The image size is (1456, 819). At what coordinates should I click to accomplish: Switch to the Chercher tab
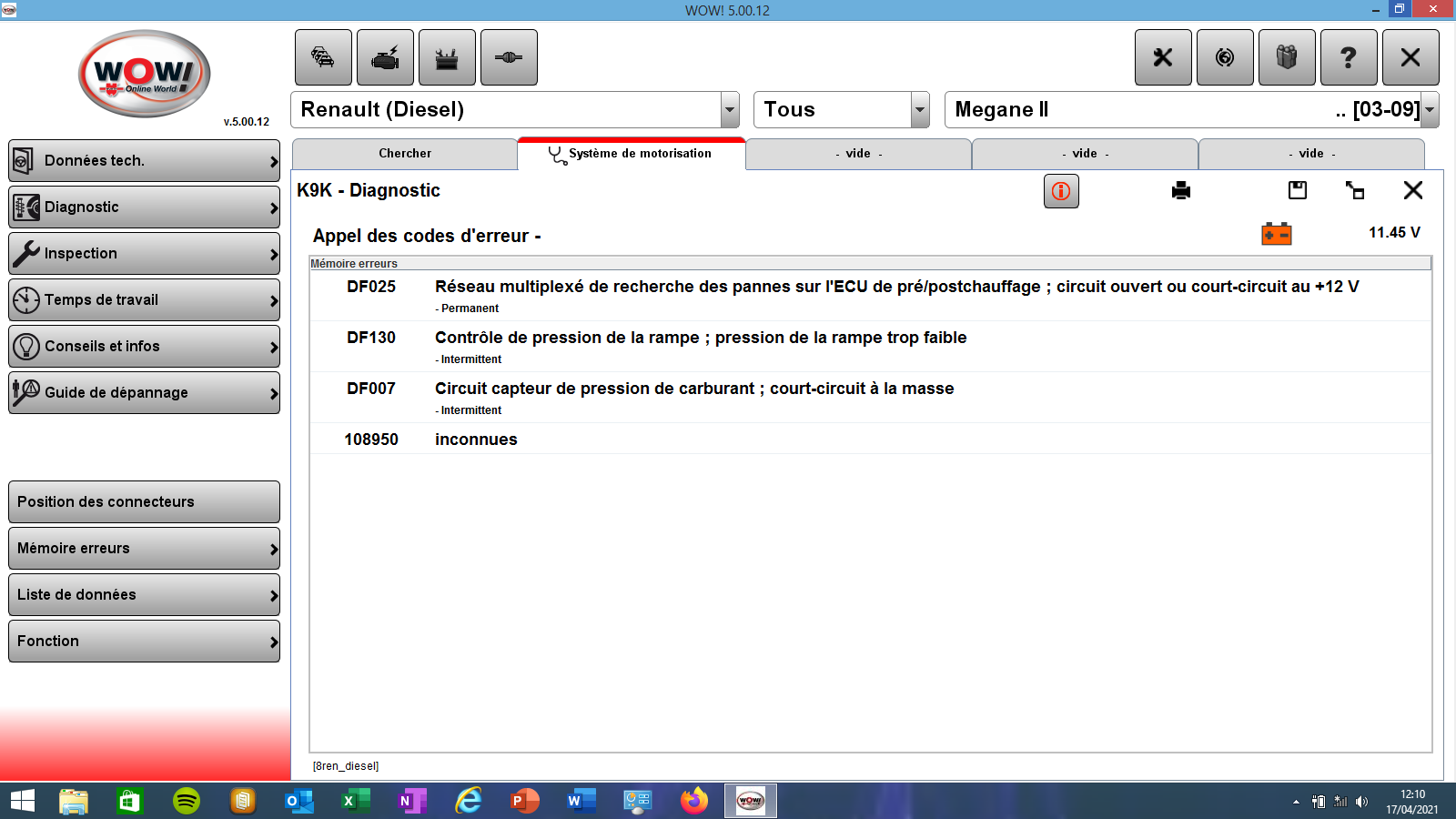(405, 154)
